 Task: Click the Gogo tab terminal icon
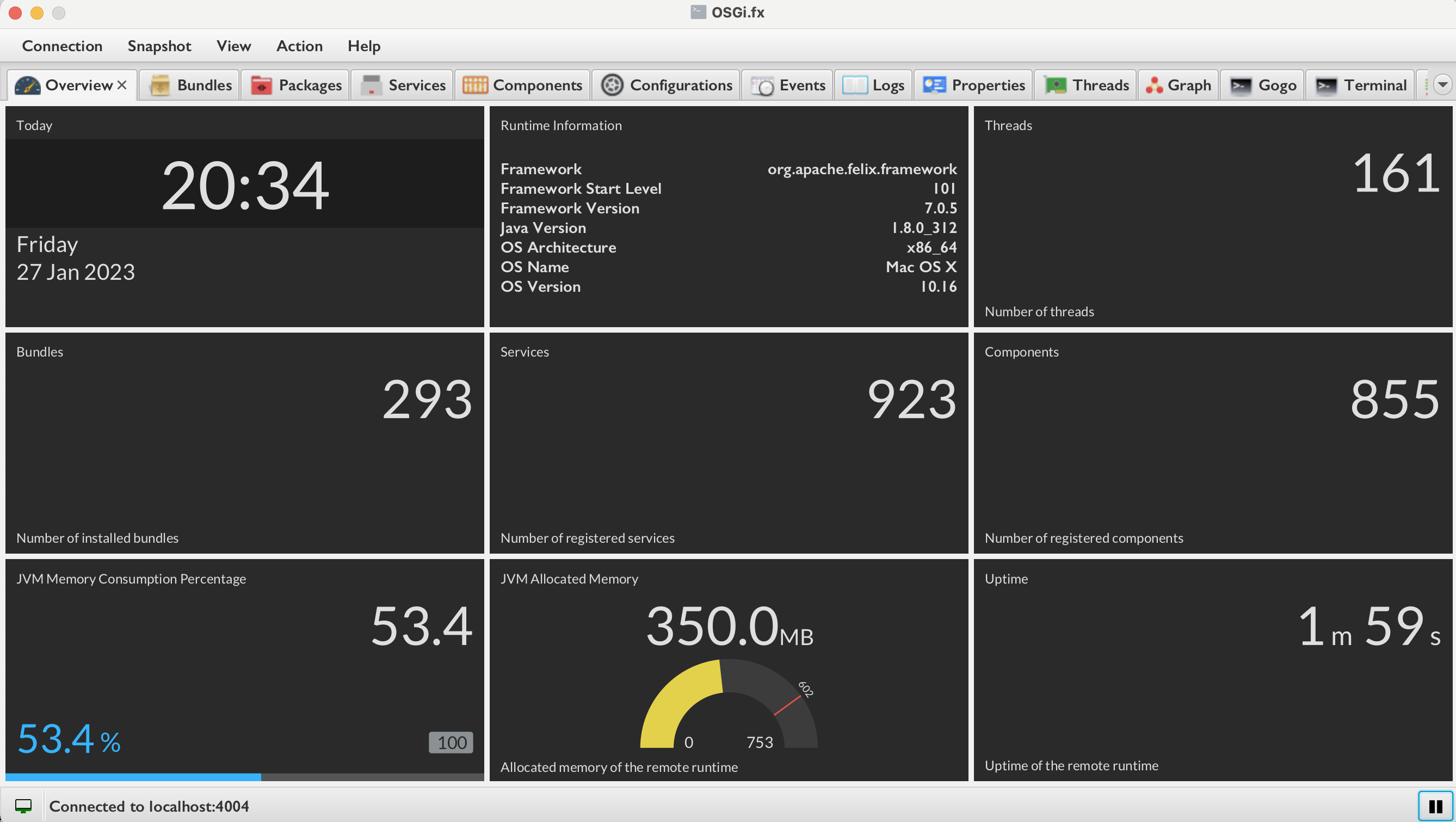(x=1241, y=85)
